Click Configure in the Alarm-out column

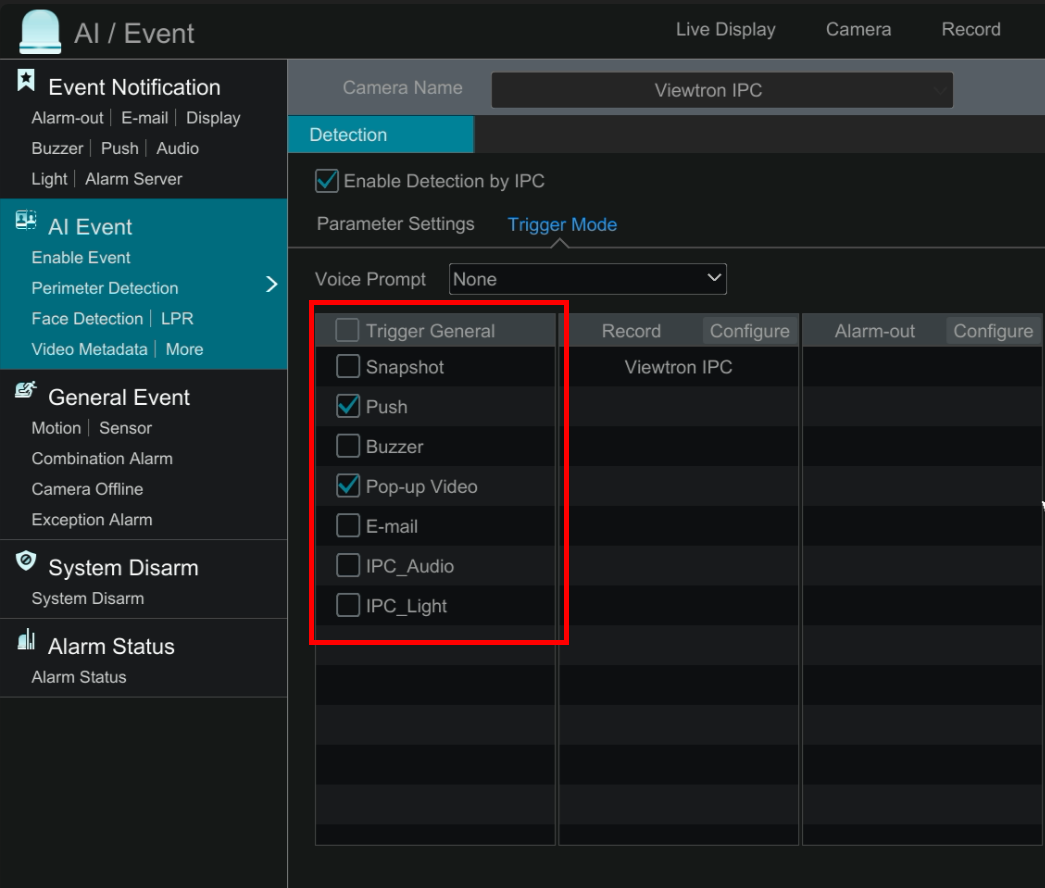[992, 331]
